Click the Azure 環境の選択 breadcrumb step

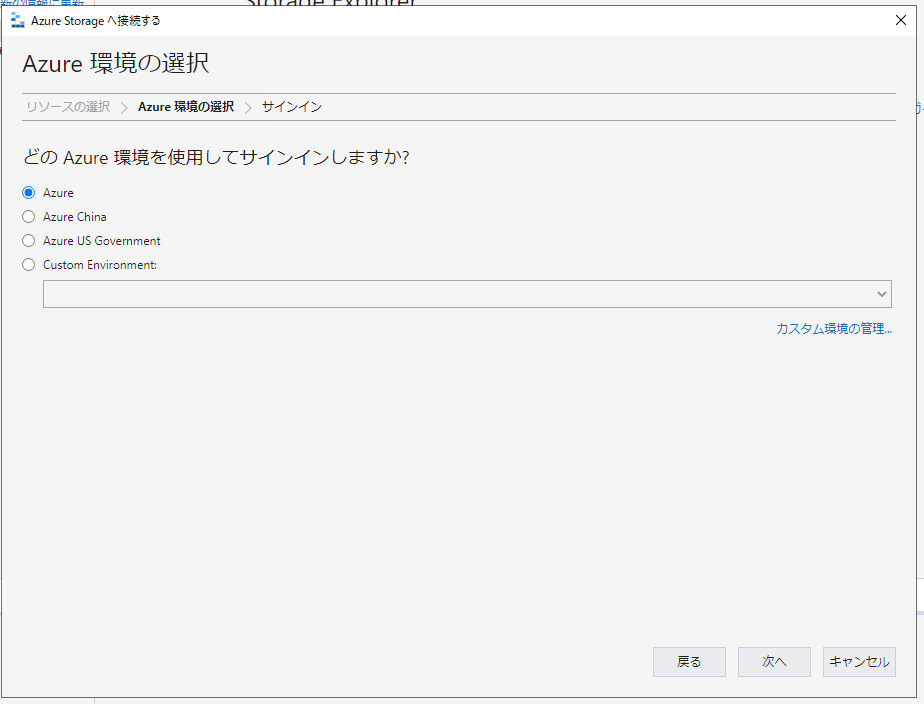[x=187, y=106]
